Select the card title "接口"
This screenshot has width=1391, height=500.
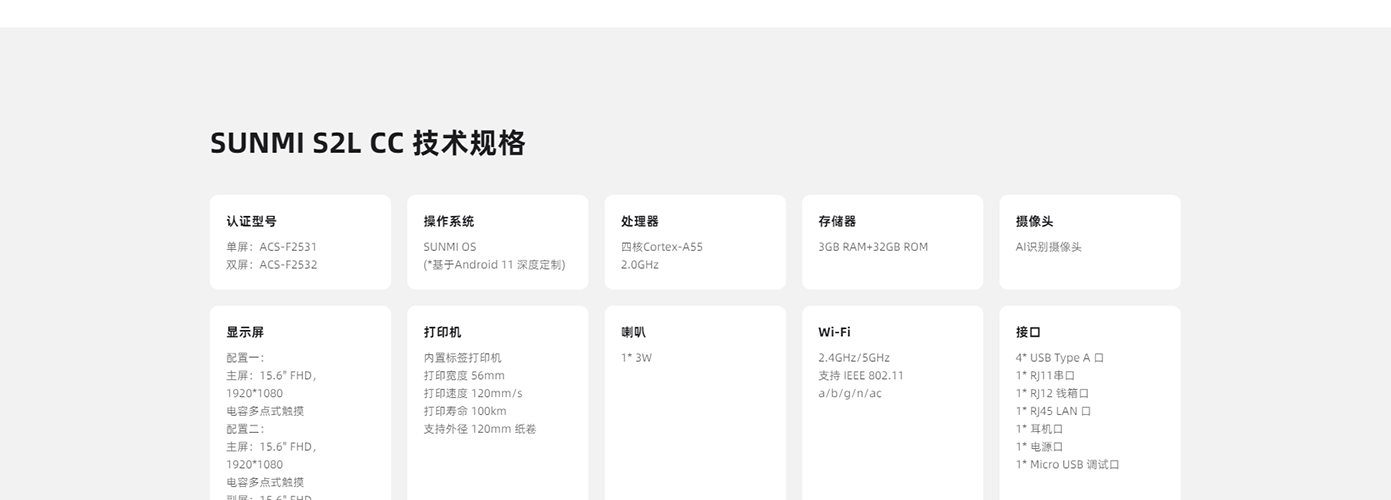pos(1028,332)
